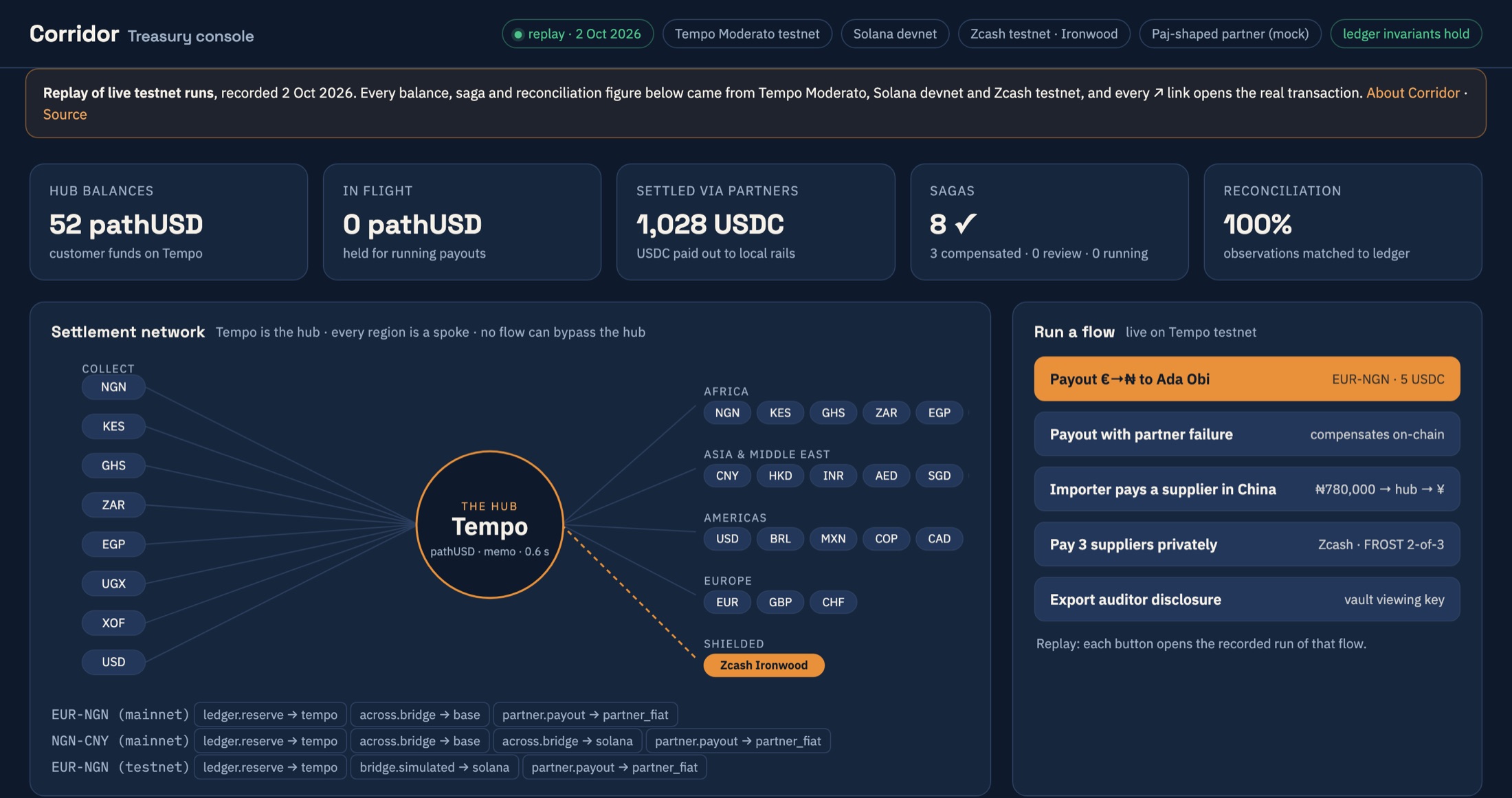Click Export auditor disclosure button
Viewport: 1512px width, 798px height.
coord(1247,599)
